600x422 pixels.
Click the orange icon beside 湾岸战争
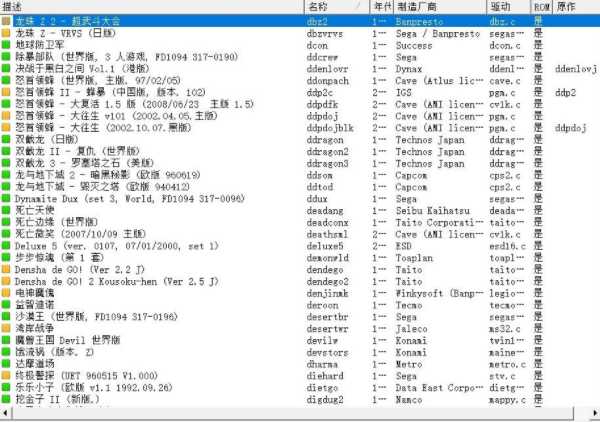(6, 328)
